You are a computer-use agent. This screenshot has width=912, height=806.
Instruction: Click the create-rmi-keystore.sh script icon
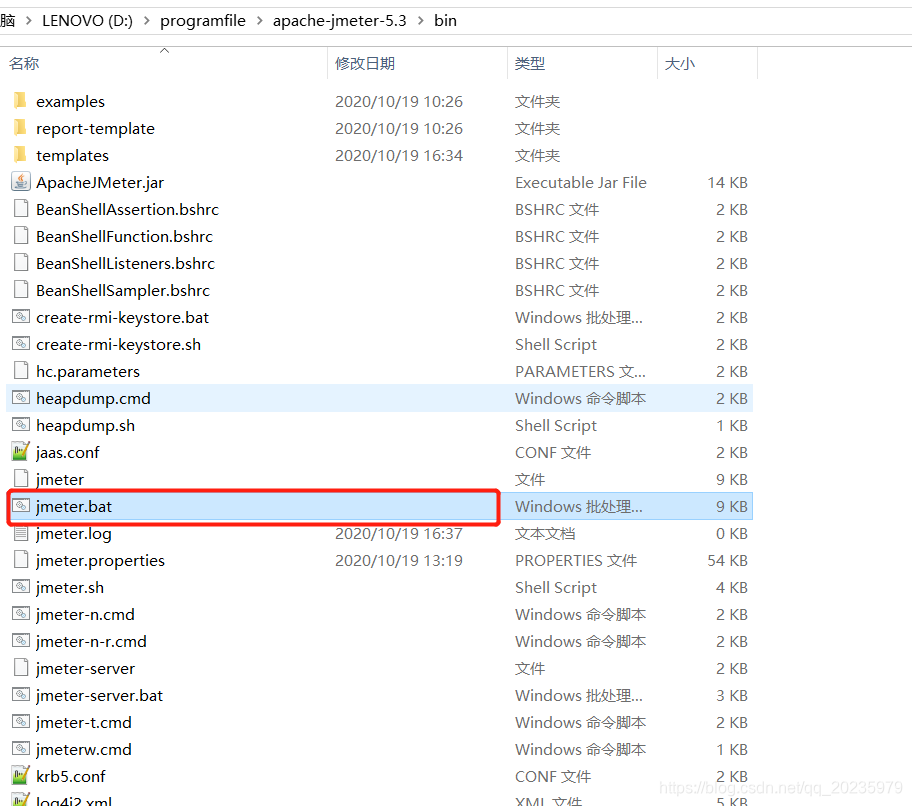tap(21, 344)
